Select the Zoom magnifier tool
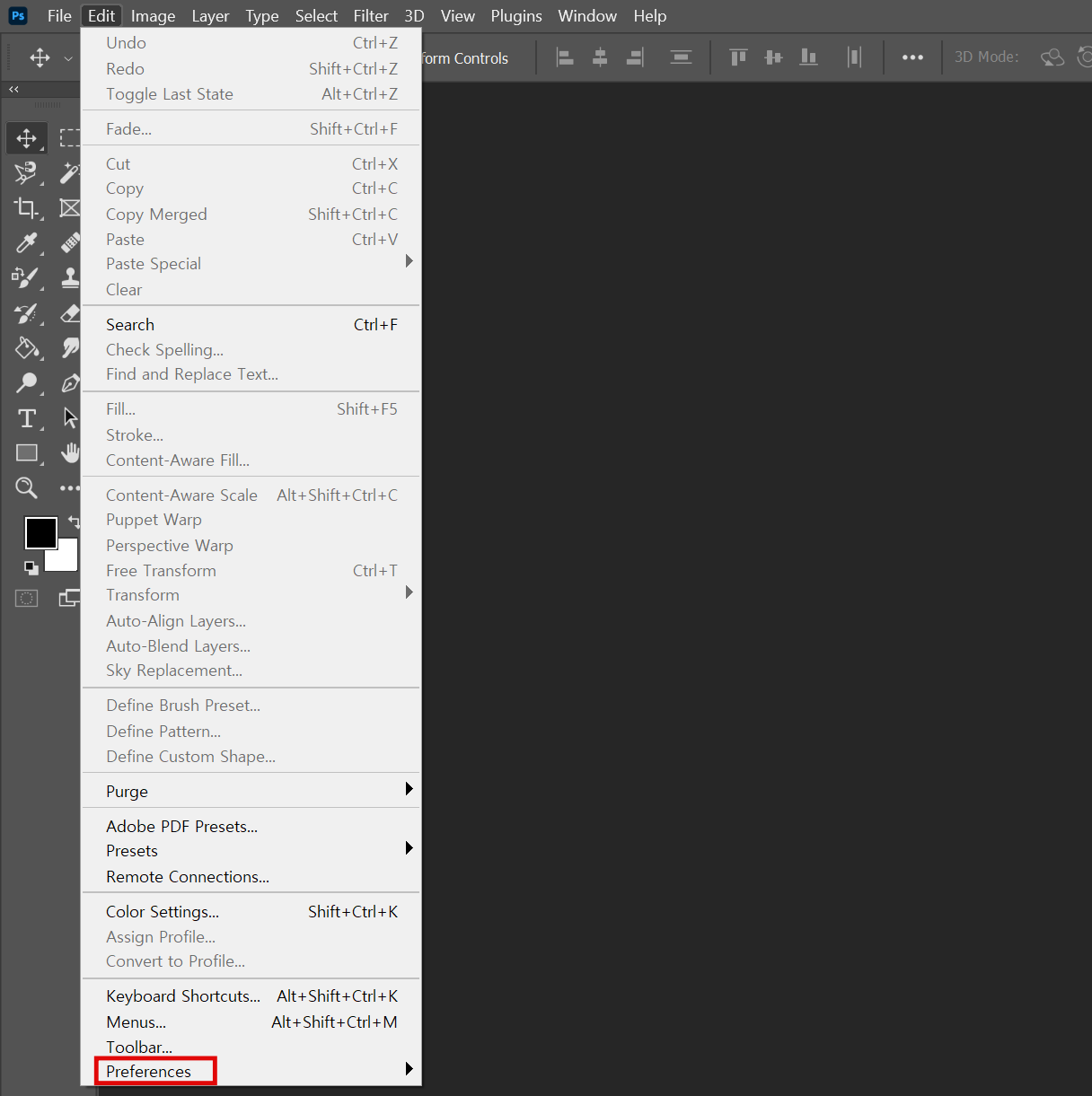The height and width of the screenshot is (1096, 1092). (x=26, y=487)
